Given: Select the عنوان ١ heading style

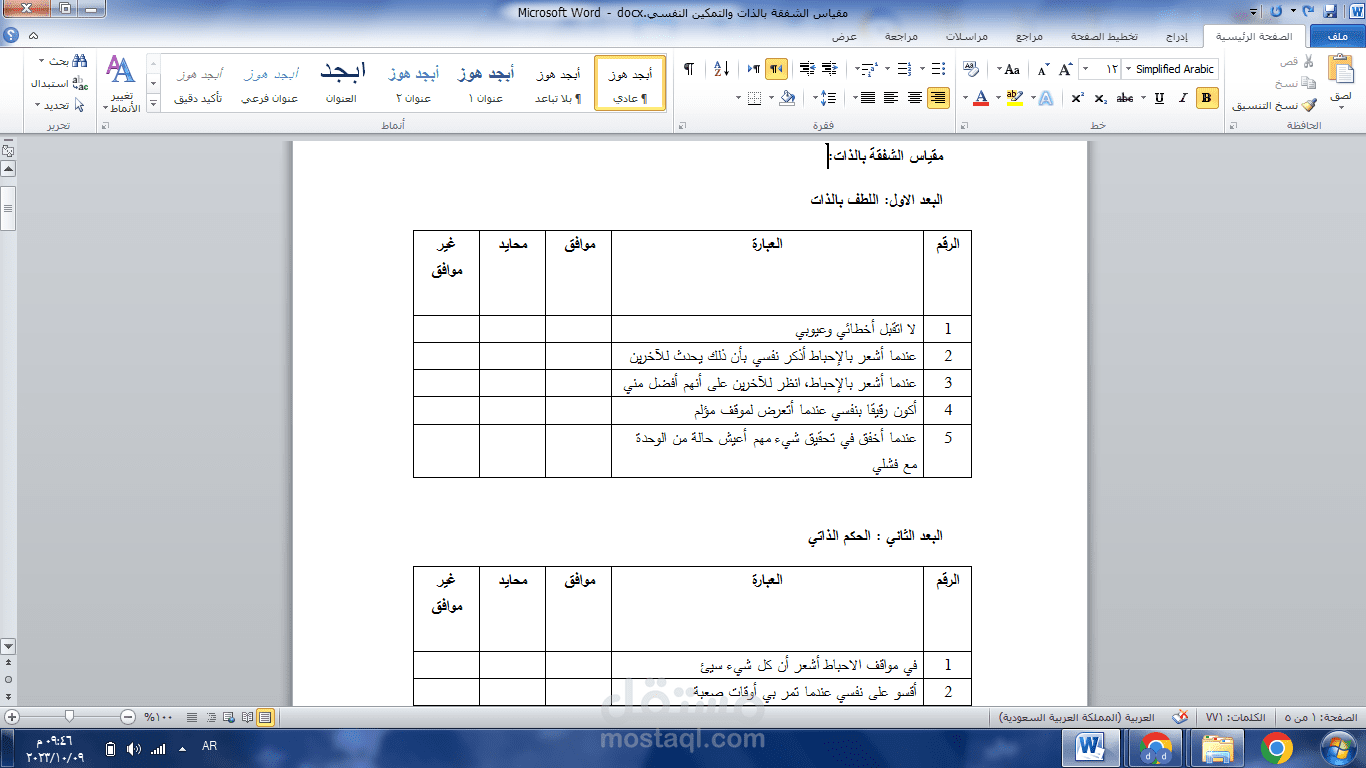Looking at the screenshot, I should [x=485, y=84].
